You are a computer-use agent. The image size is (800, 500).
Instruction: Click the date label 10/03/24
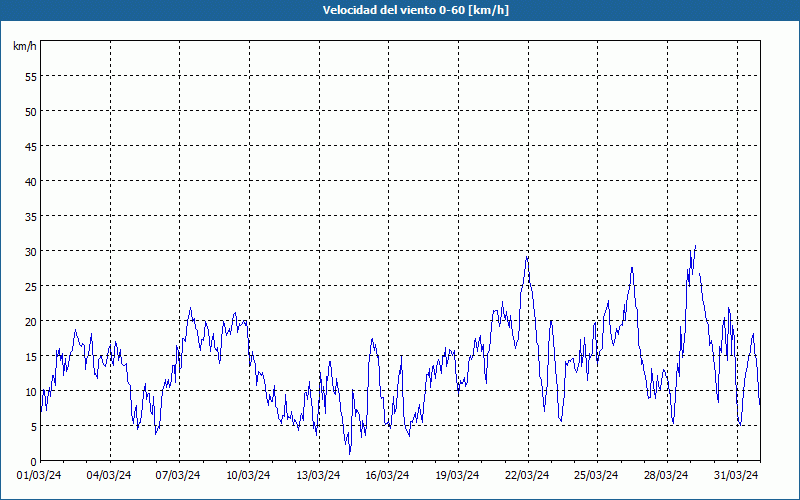248,475
